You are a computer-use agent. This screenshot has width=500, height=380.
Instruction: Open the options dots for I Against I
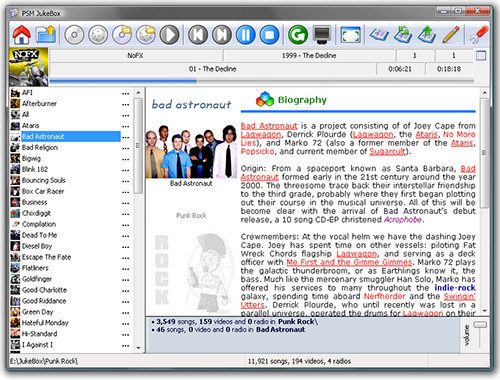coord(125,346)
